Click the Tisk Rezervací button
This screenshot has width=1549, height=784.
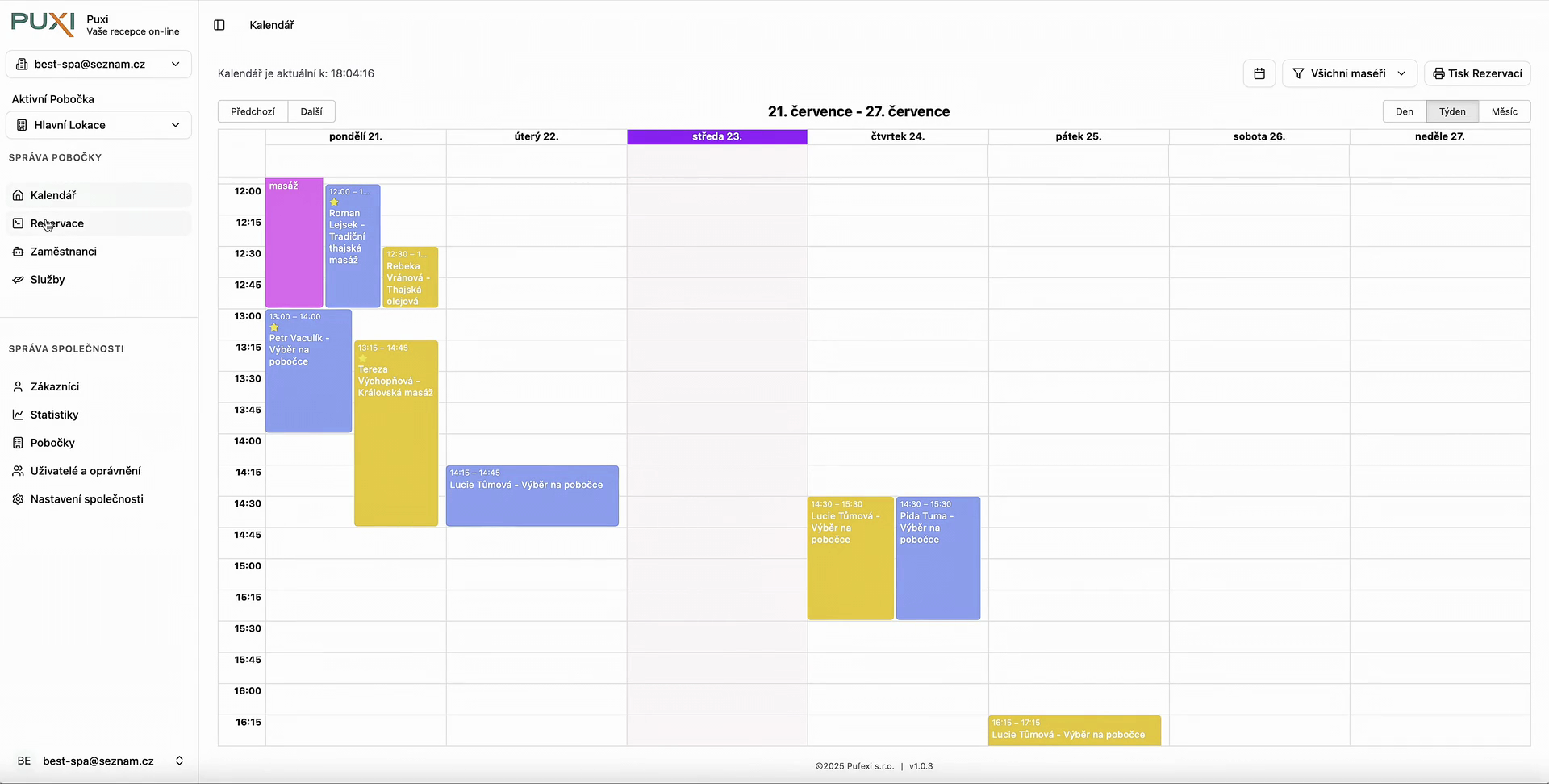(1477, 73)
